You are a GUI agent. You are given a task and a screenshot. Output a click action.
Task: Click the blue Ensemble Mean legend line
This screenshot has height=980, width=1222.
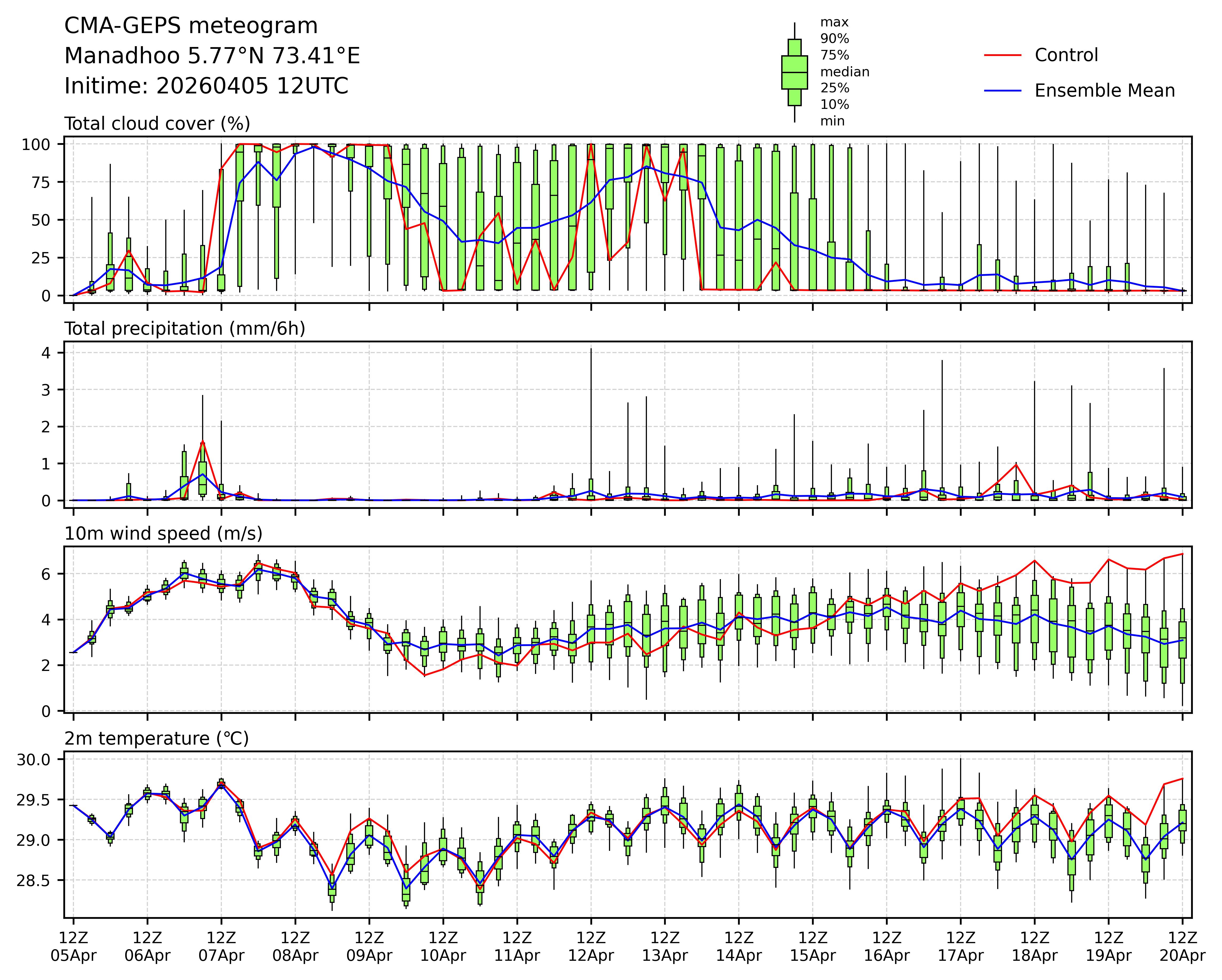(x=1002, y=91)
